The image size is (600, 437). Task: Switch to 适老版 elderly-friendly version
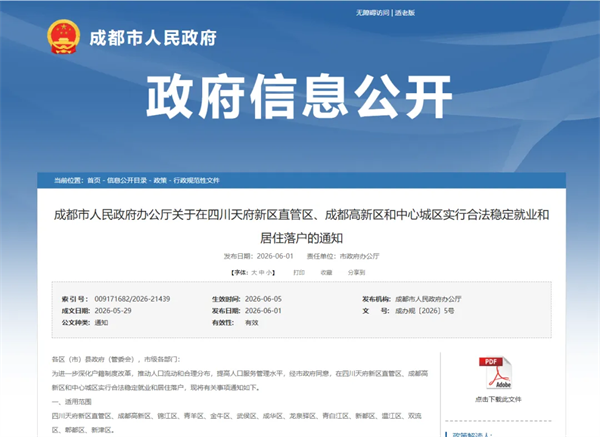click(405, 13)
